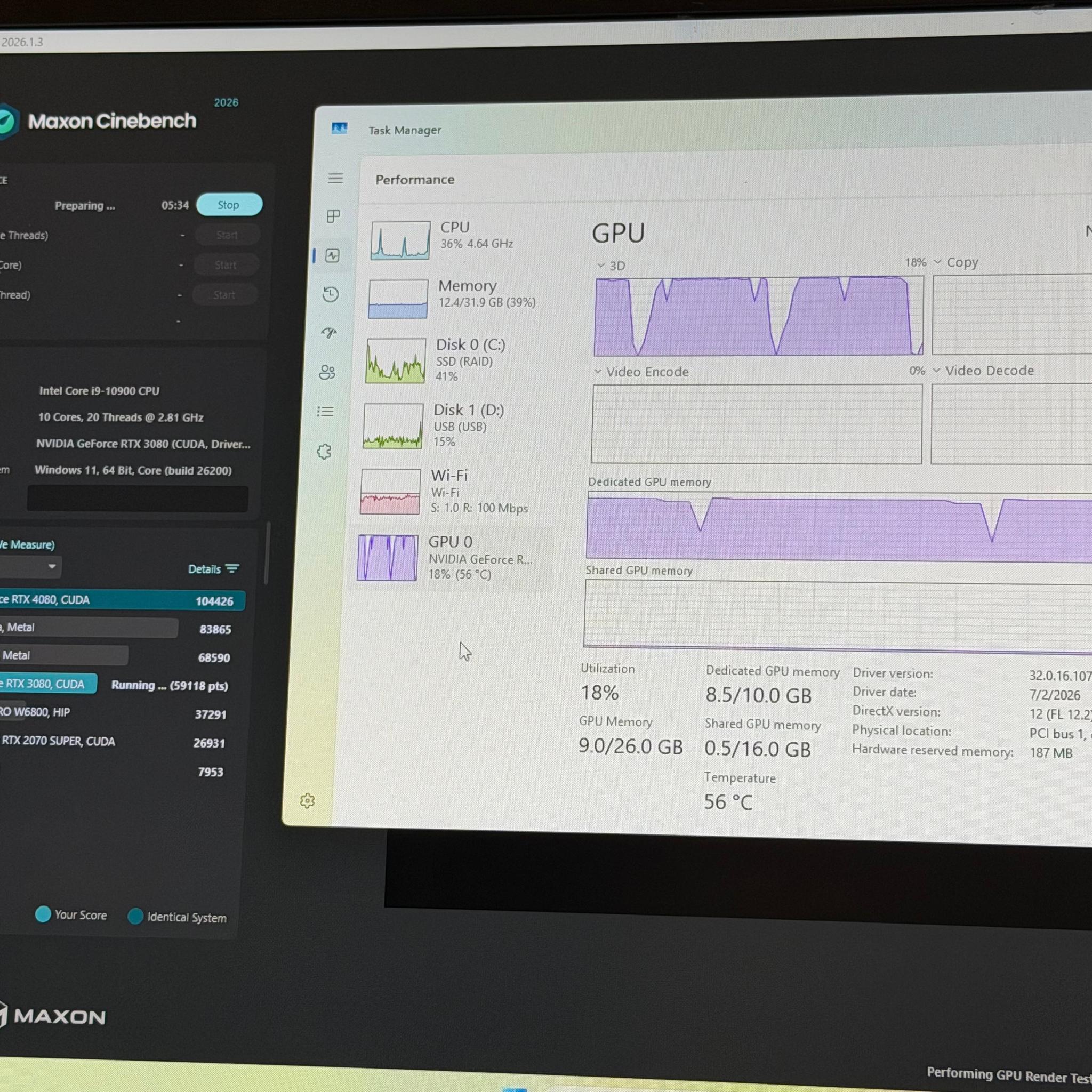
Task: Click the 8.5/10.0 GB dedicated memory value
Action: tap(758, 695)
